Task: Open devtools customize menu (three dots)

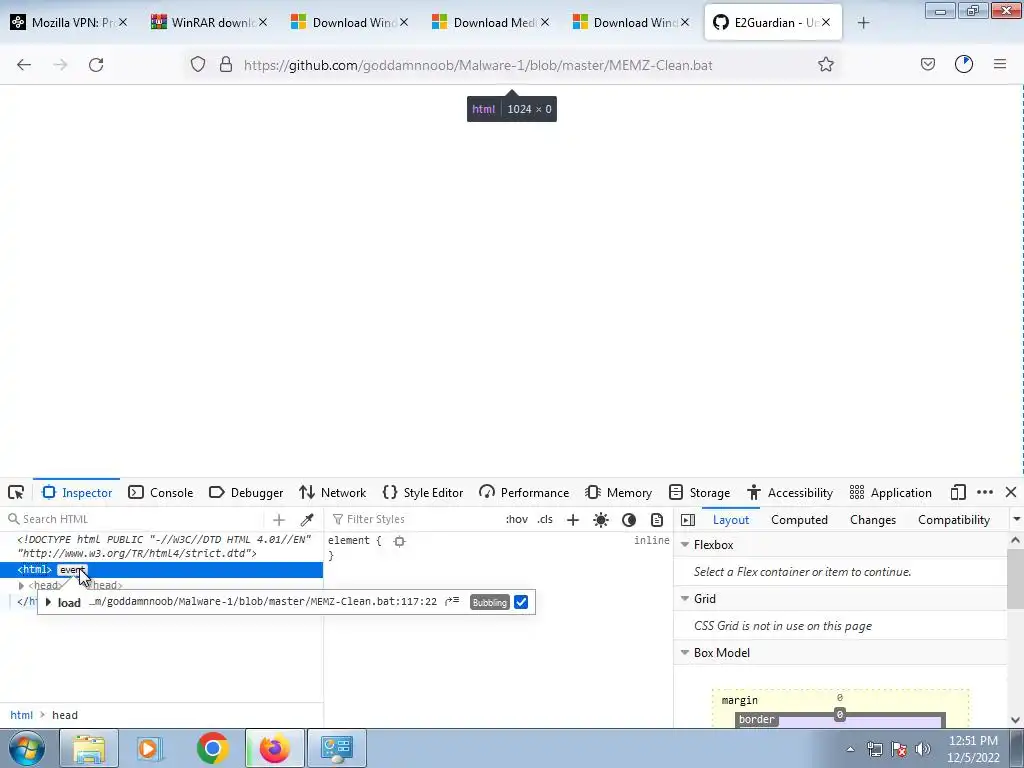Action: [x=985, y=492]
